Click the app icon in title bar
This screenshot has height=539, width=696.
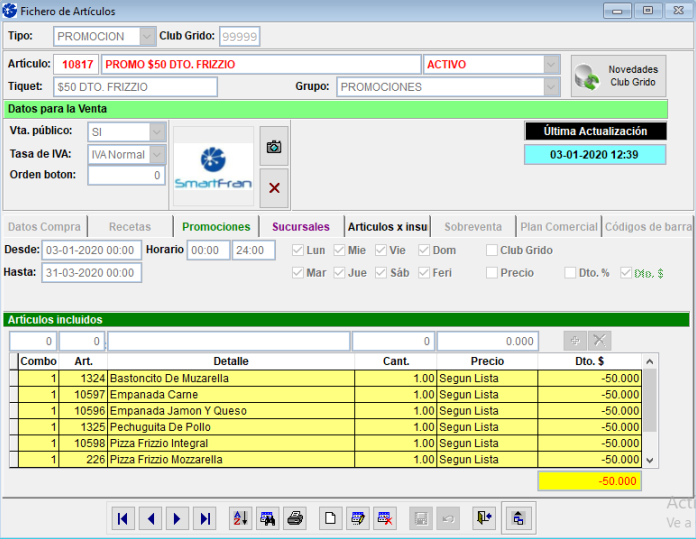click(x=10, y=11)
